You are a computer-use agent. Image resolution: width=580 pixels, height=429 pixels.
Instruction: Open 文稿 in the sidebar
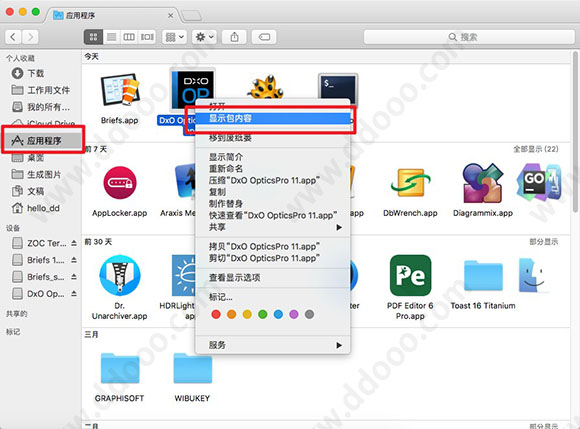(x=41, y=191)
